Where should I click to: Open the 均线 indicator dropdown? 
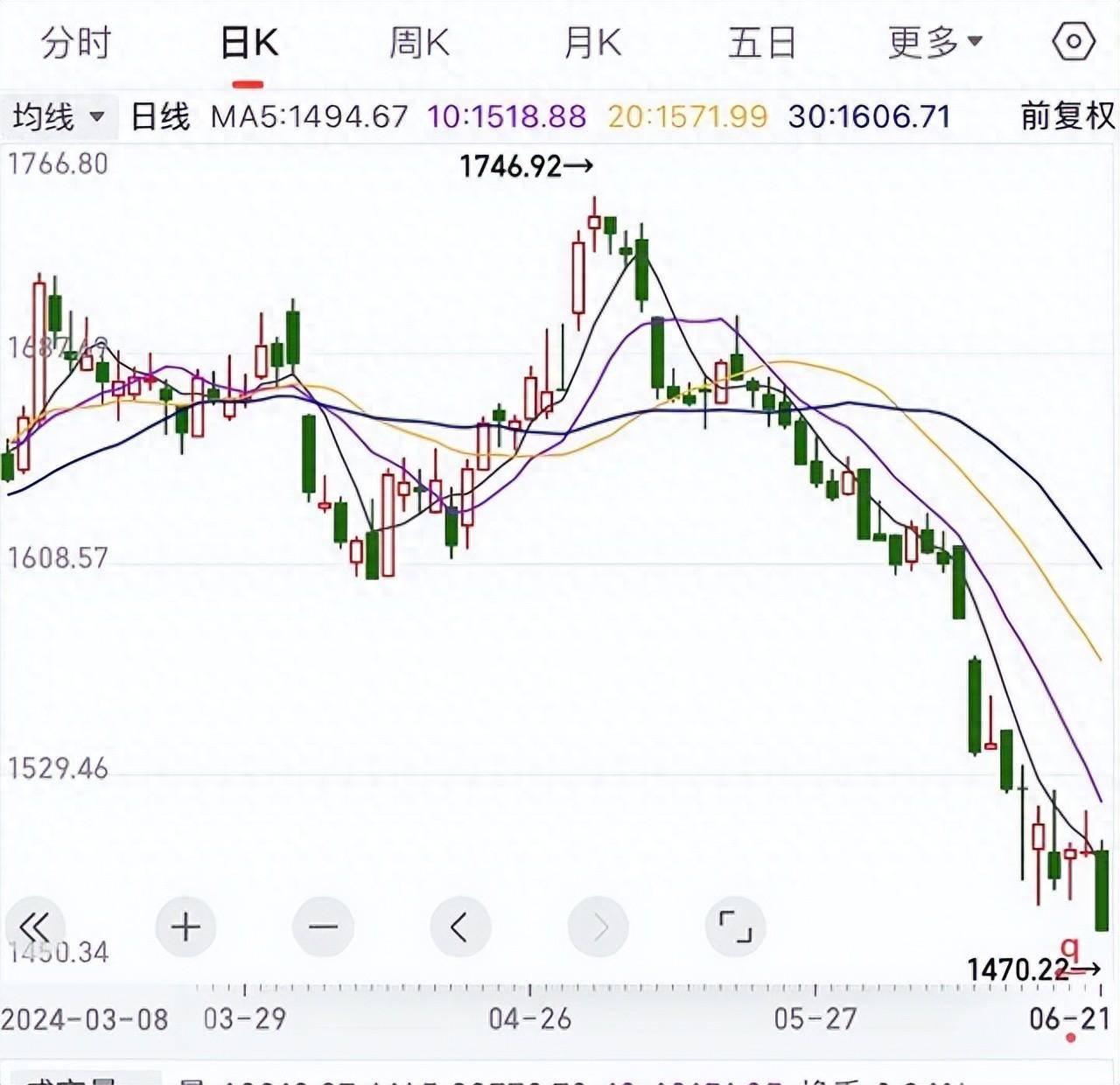coord(59,116)
